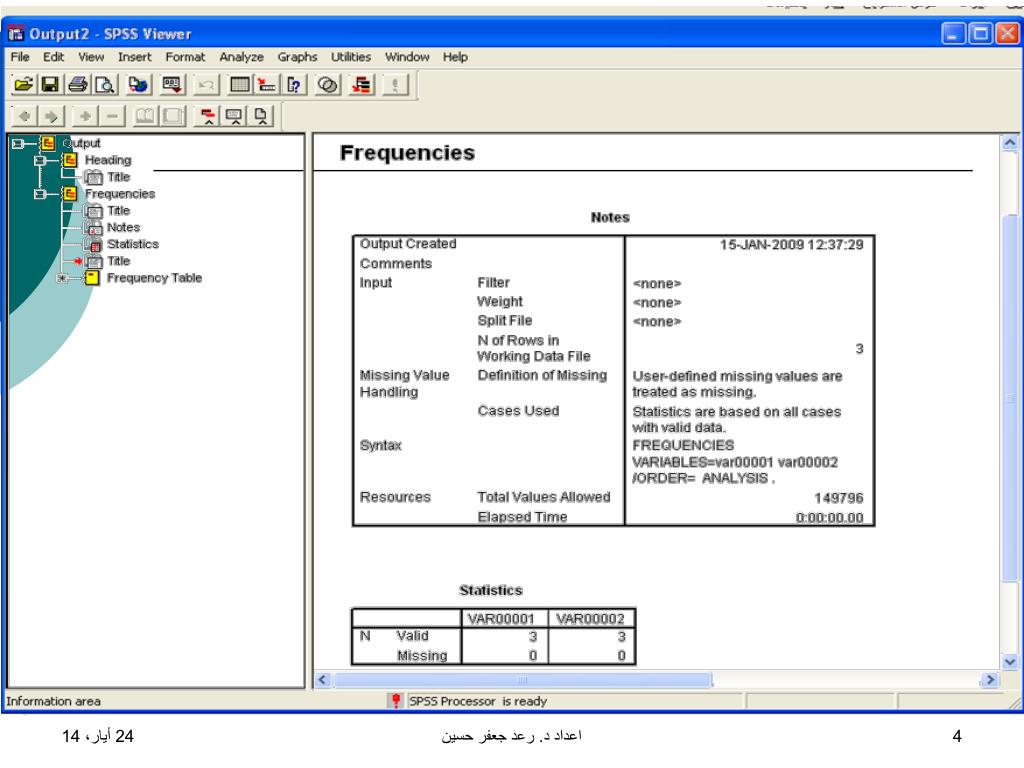The height and width of the screenshot is (768, 1024).
Task: Open the Utilities menu
Action: (351, 57)
